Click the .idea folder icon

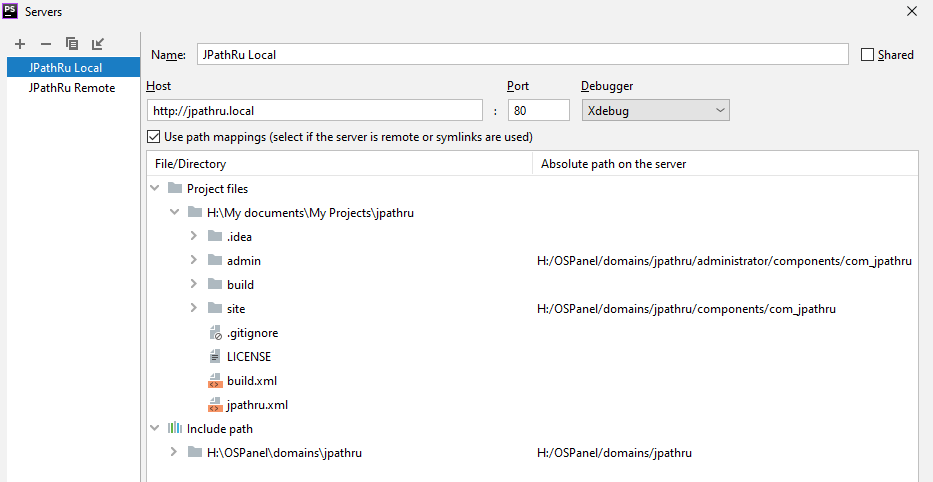tap(215, 236)
